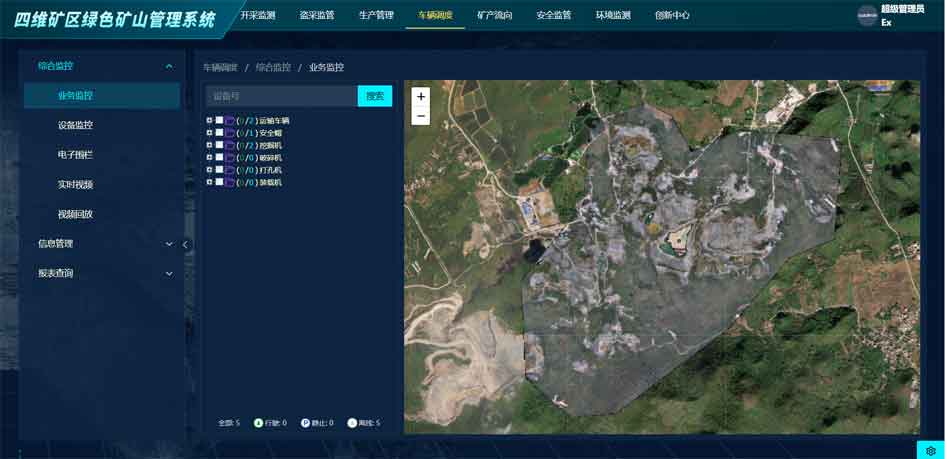This screenshot has width=945, height=459.
Task: Open 电子围栏 in the sidebar
Action: tap(75, 155)
